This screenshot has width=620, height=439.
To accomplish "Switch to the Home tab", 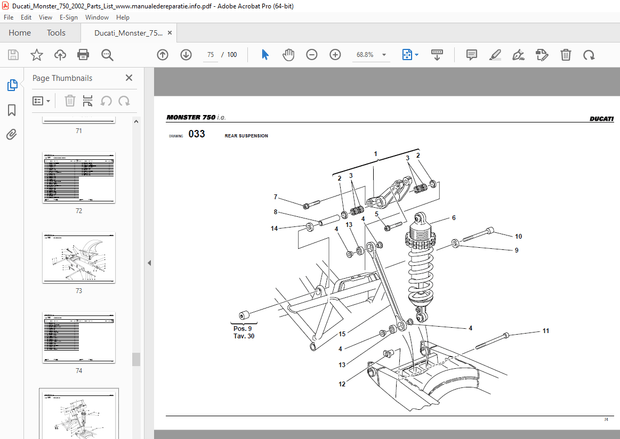I will (20, 33).
